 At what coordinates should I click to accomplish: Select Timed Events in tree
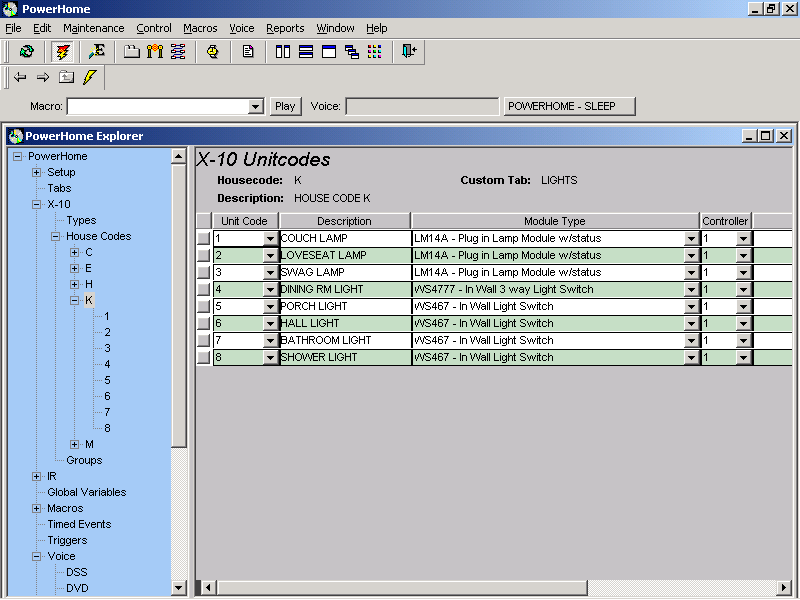[79, 524]
